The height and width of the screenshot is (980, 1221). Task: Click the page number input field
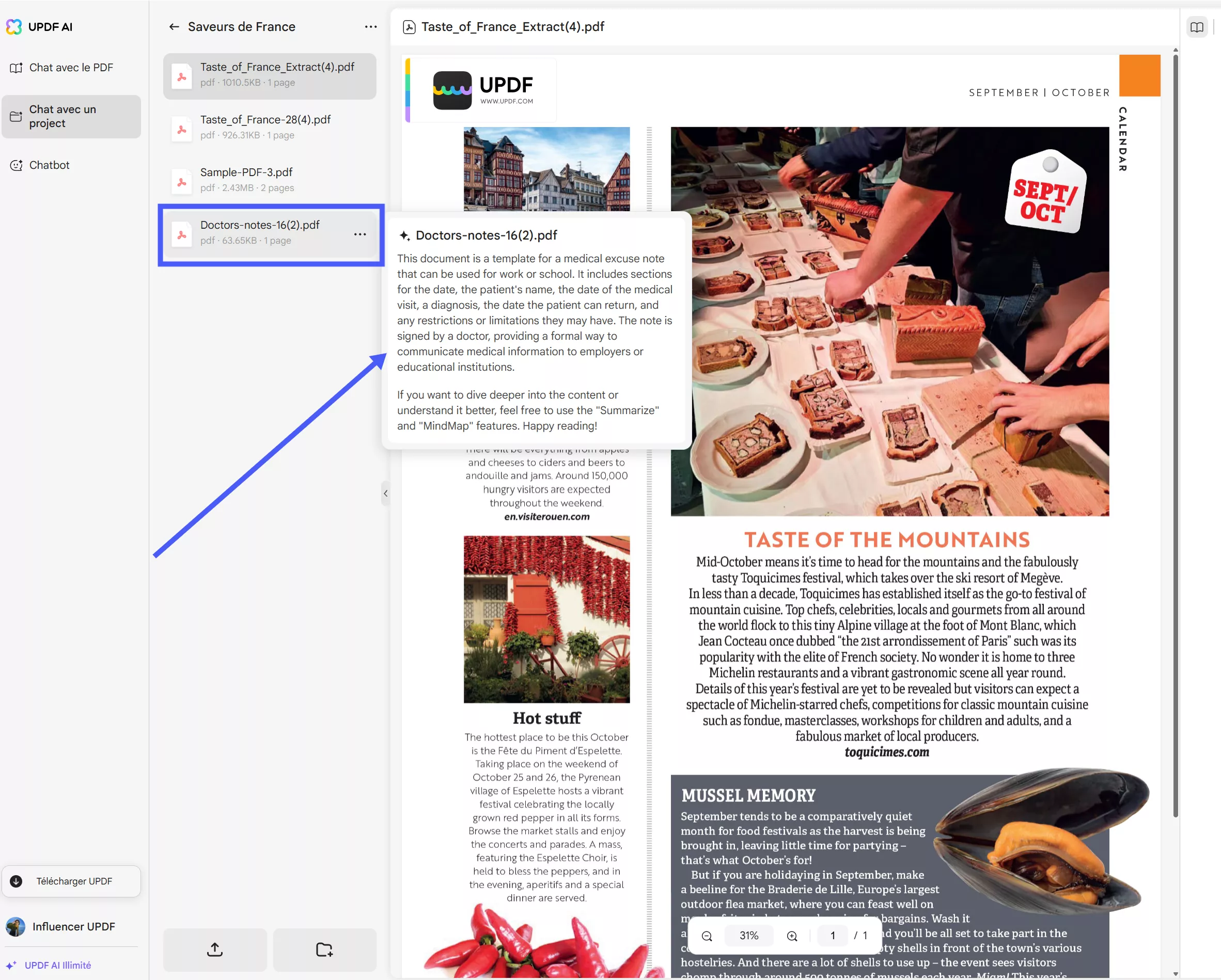coord(832,935)
